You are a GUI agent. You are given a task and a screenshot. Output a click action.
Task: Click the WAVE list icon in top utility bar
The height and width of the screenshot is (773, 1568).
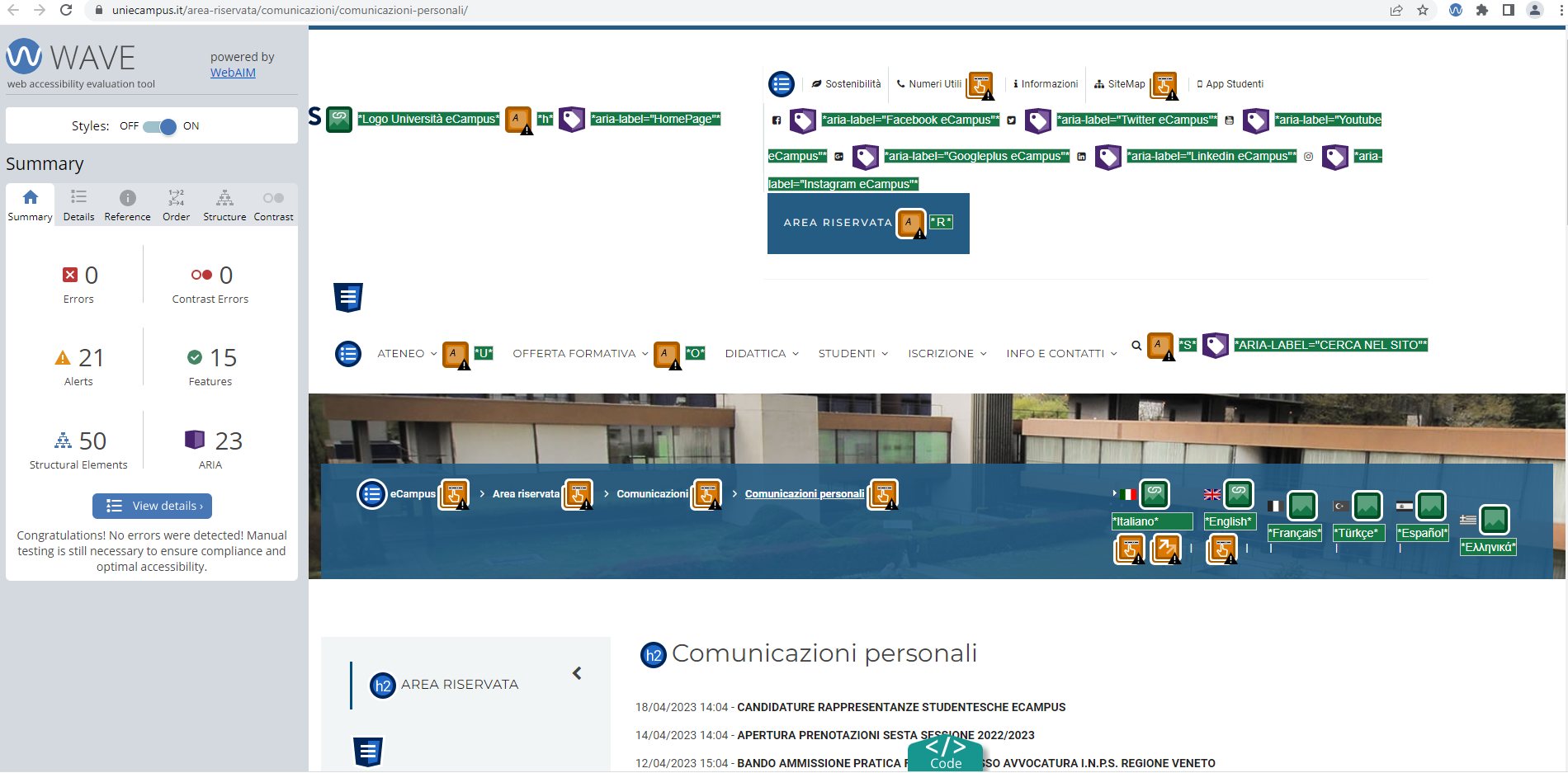click(782, 84)
